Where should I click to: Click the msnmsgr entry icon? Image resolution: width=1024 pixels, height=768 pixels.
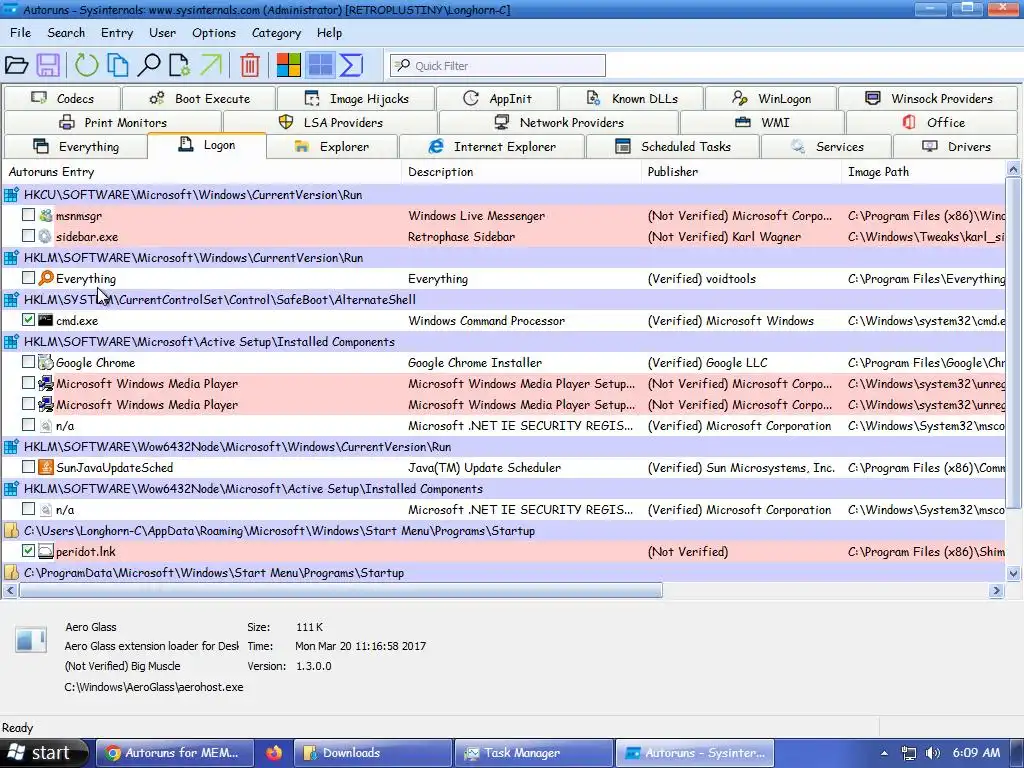pos(45,215)
